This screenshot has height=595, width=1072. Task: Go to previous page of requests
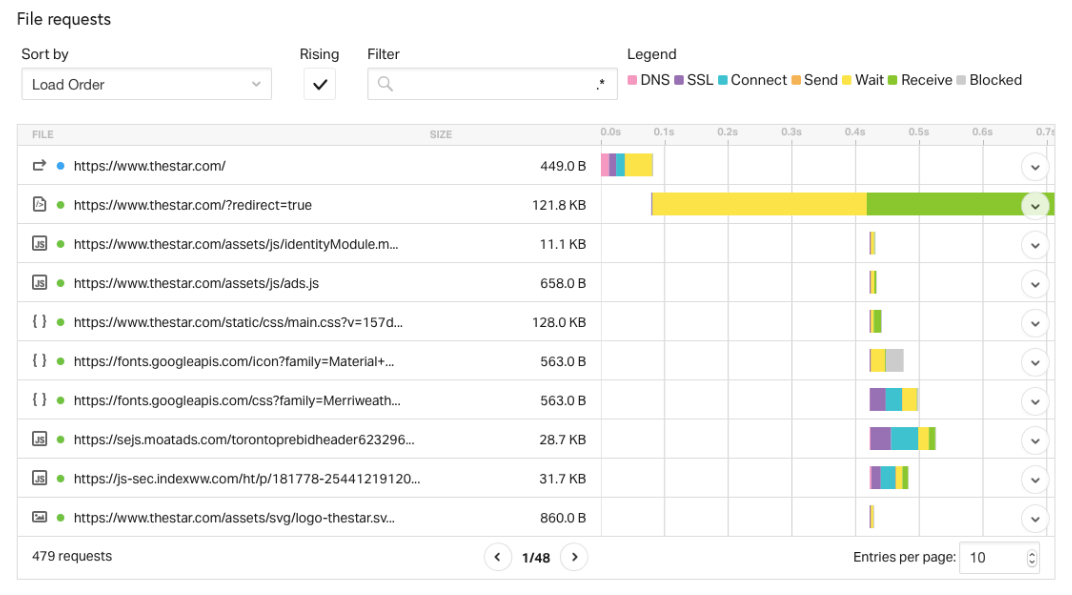click(498, 557)
